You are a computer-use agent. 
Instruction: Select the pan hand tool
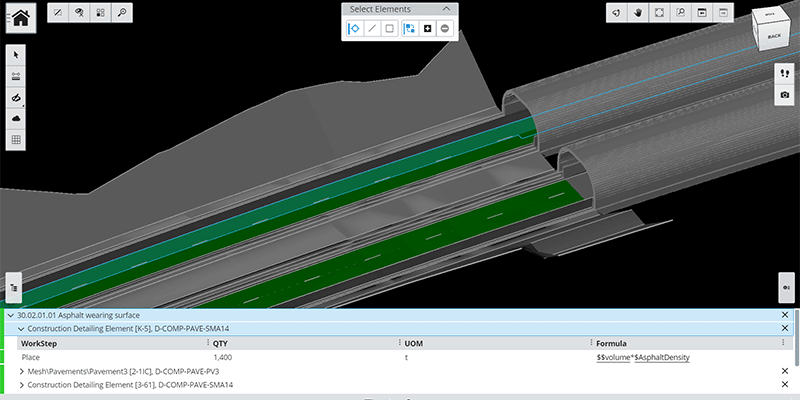pos(636,13)
